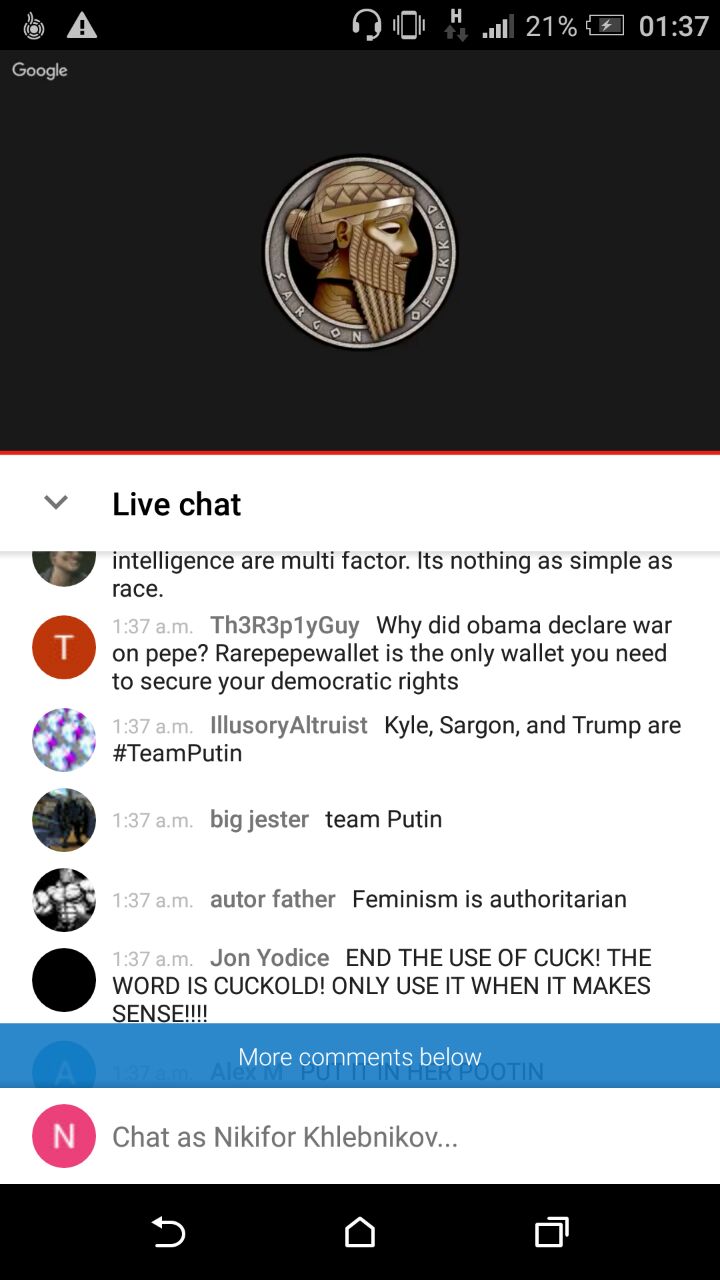
Task: Tap the #TeamPutin hashtag
Action: tap(177, 754)
